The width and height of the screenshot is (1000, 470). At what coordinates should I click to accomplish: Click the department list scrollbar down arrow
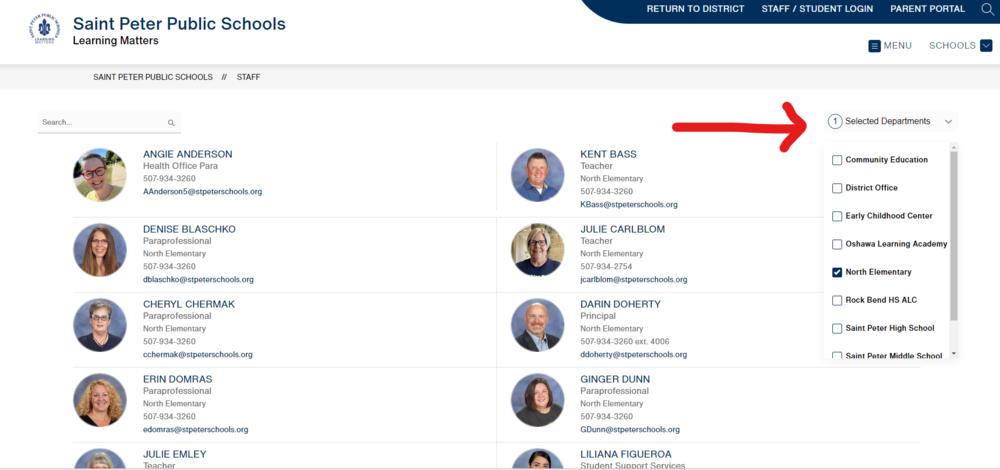click(954, 353)
